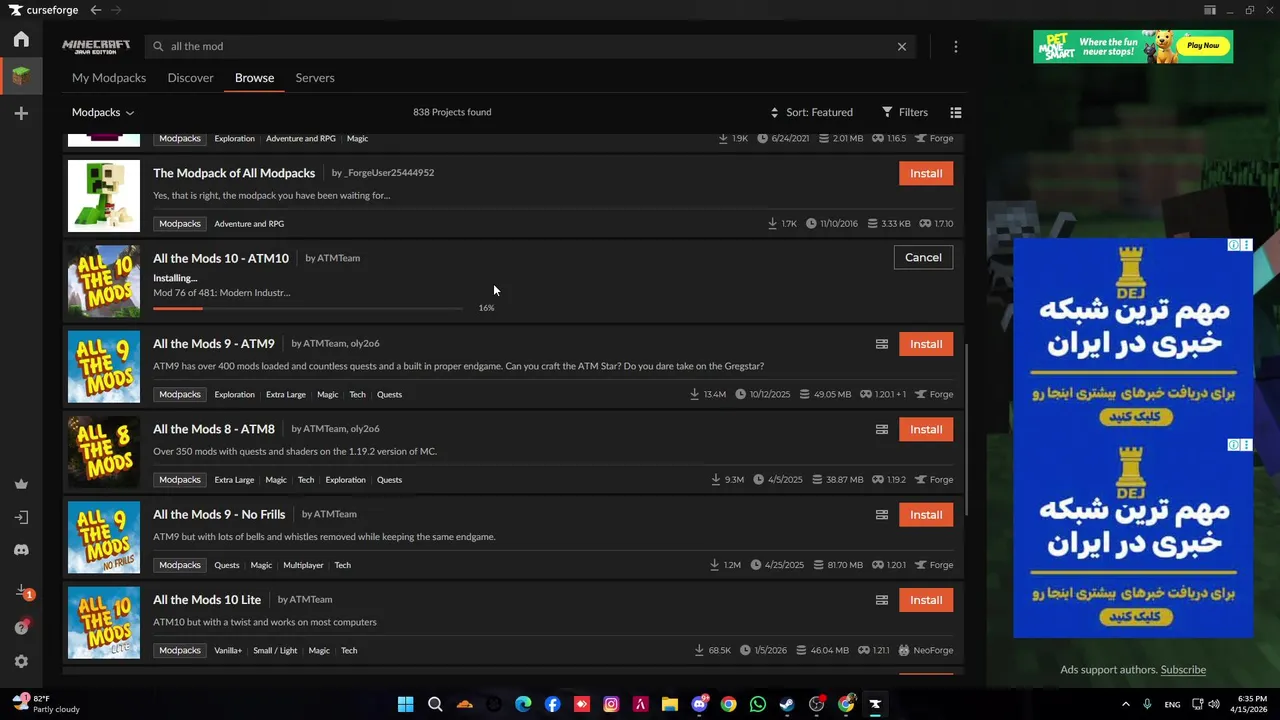Click the search magnifier icon

click(158, 46)
